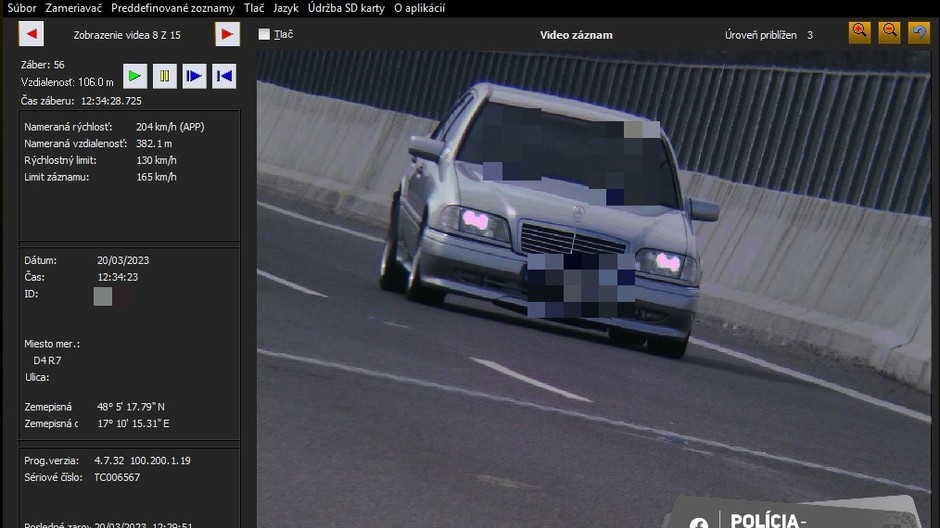Expand the Jazyk language menu

point(286,8)
